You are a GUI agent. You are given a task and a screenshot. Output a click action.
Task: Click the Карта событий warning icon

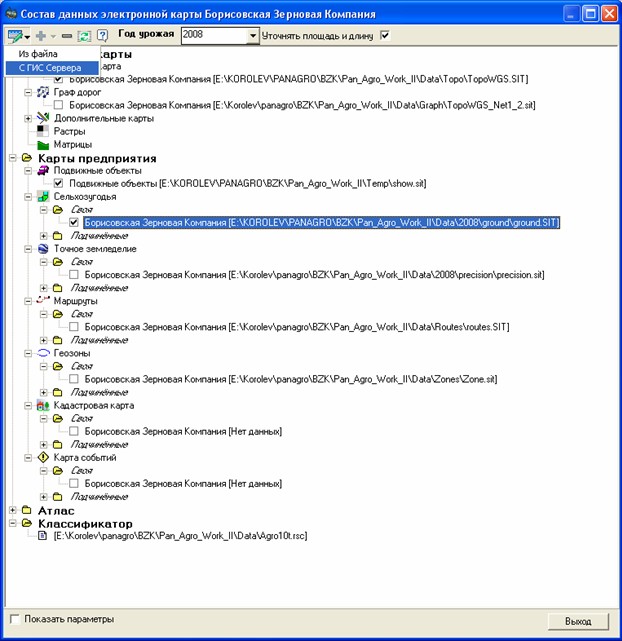[43, 457]
